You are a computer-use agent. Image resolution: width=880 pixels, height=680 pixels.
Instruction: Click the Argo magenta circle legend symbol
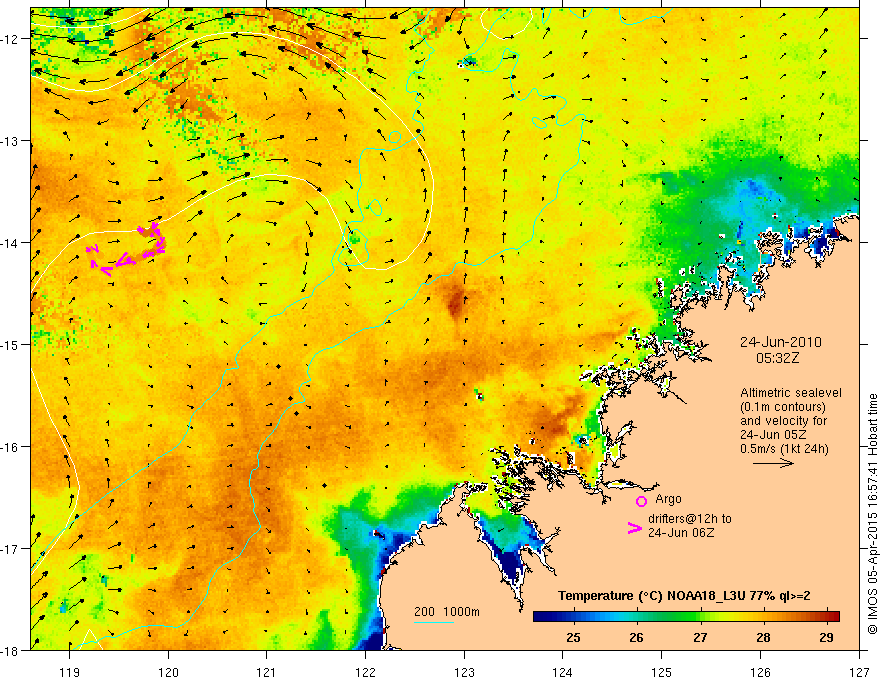(641, 501)
